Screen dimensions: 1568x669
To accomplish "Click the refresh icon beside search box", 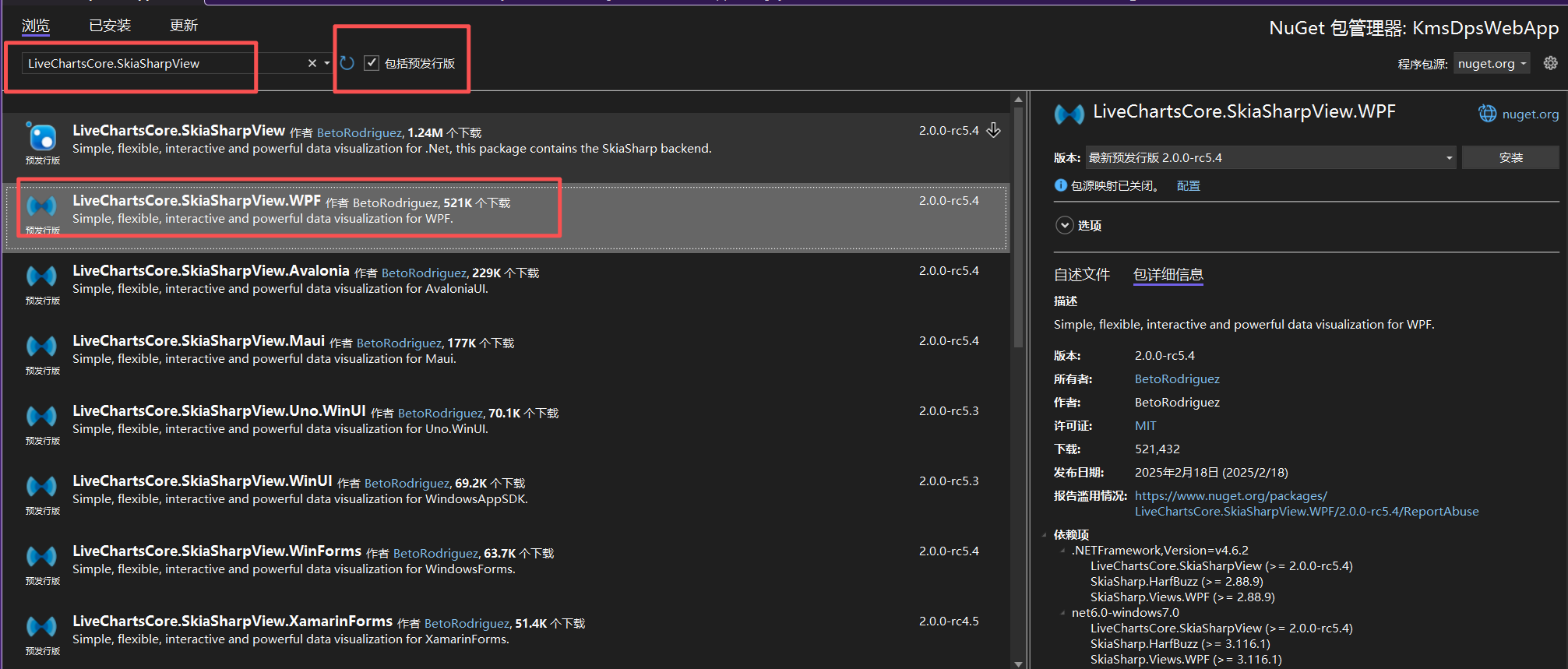I will (347, 63).
